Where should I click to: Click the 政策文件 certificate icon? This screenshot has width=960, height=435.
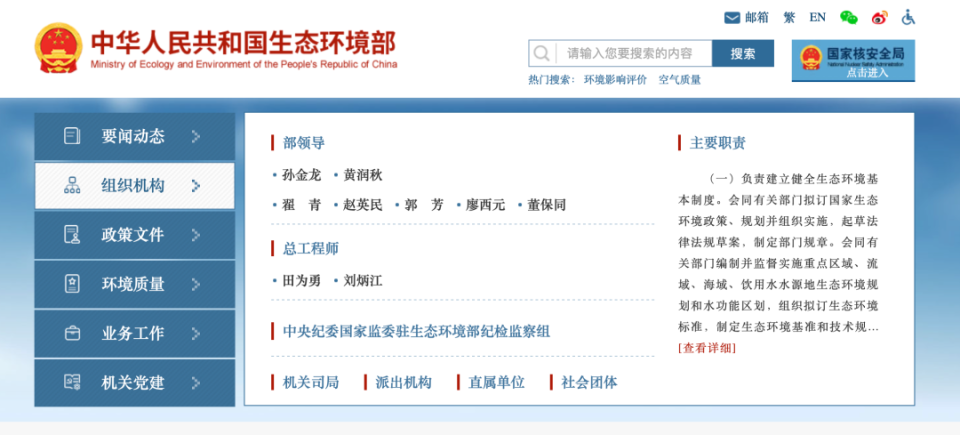pyautogui.click(x=72, y=235)
